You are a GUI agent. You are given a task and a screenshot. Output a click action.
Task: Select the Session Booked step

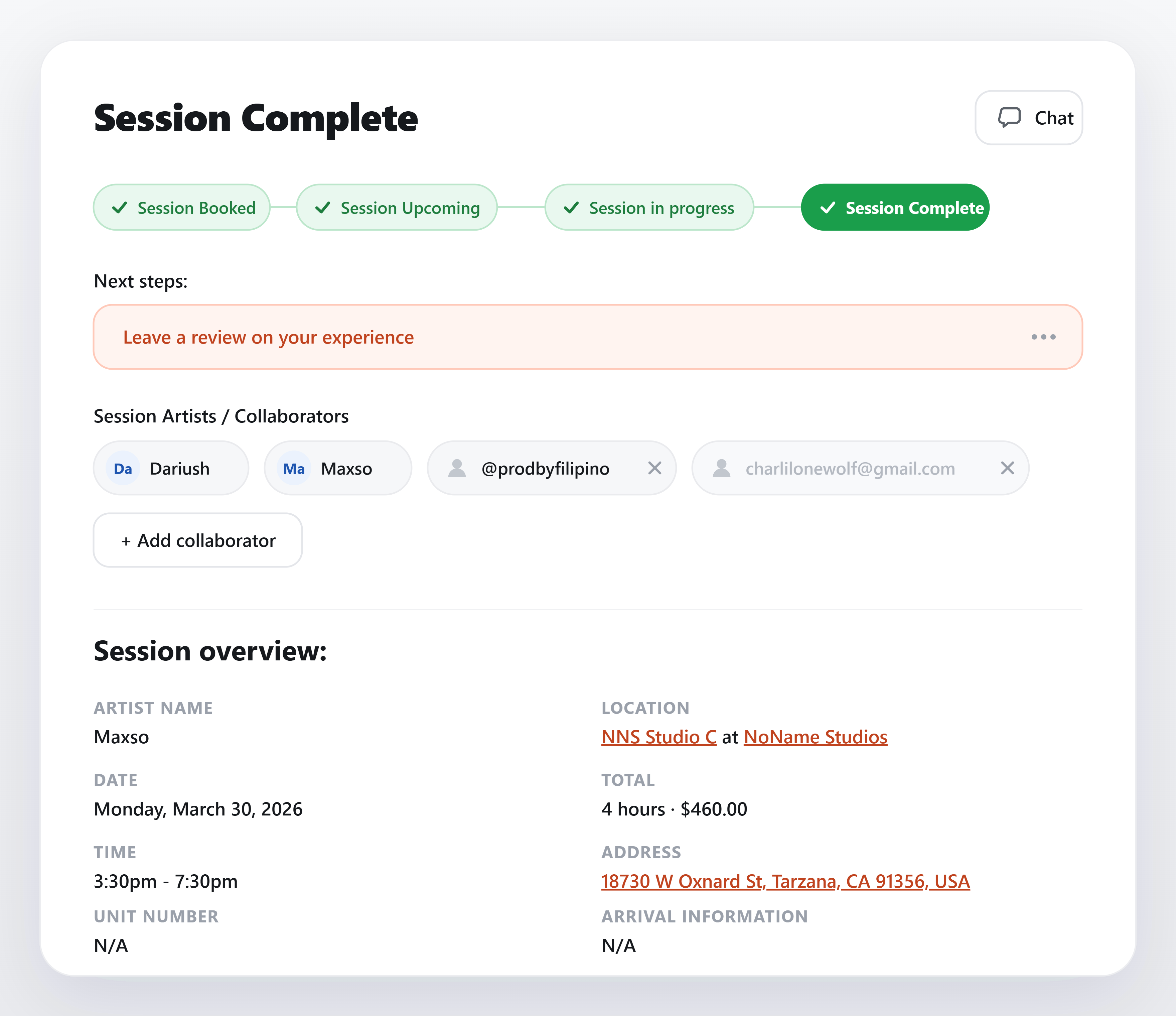pyautogui.click(x=182, y=207)
